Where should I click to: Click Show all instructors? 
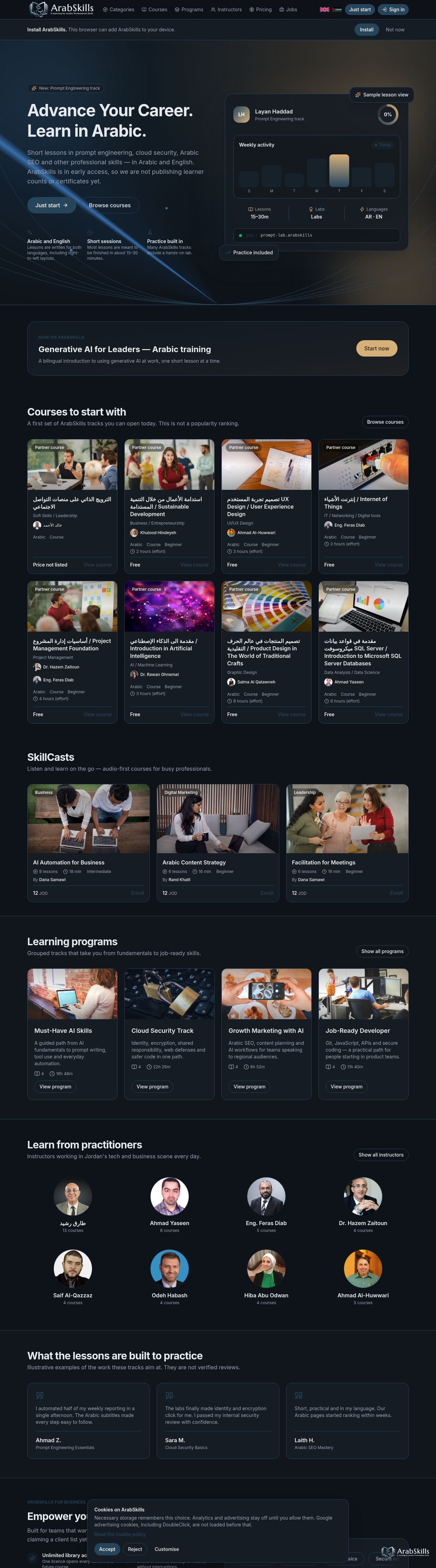(381, 1155)
